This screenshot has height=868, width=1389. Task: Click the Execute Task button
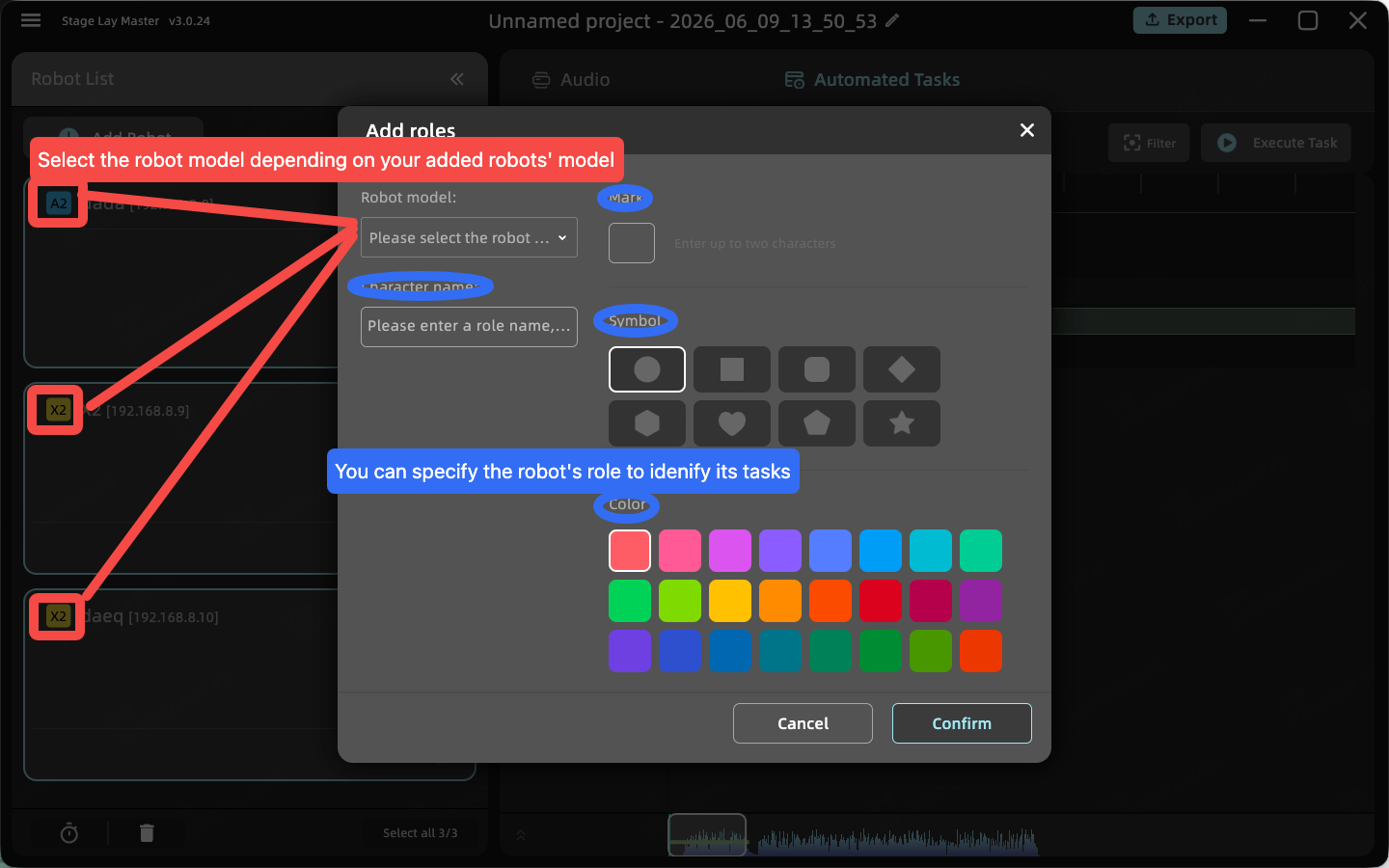(x=1276, y=143)
